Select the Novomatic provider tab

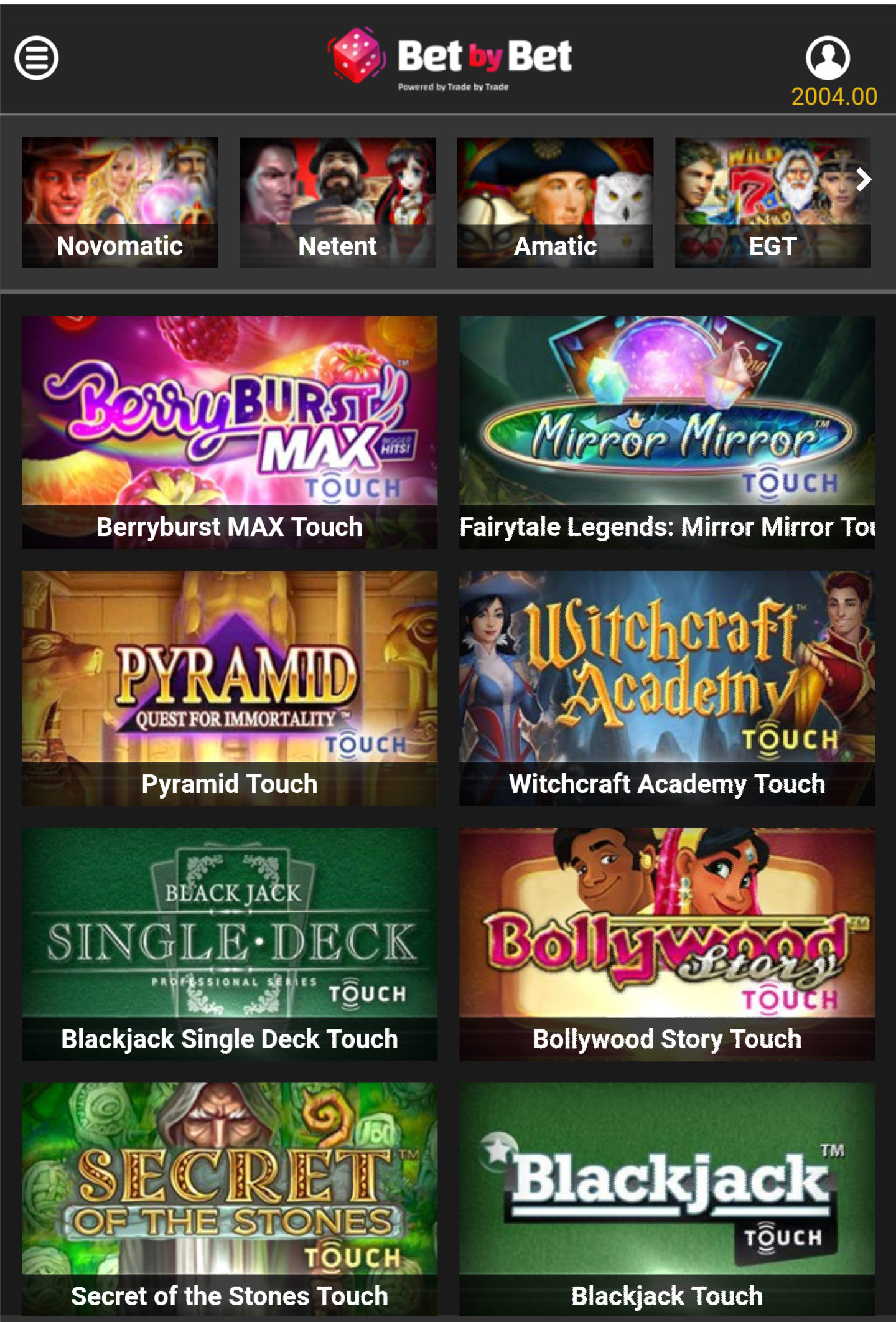(x=119, y=202)
